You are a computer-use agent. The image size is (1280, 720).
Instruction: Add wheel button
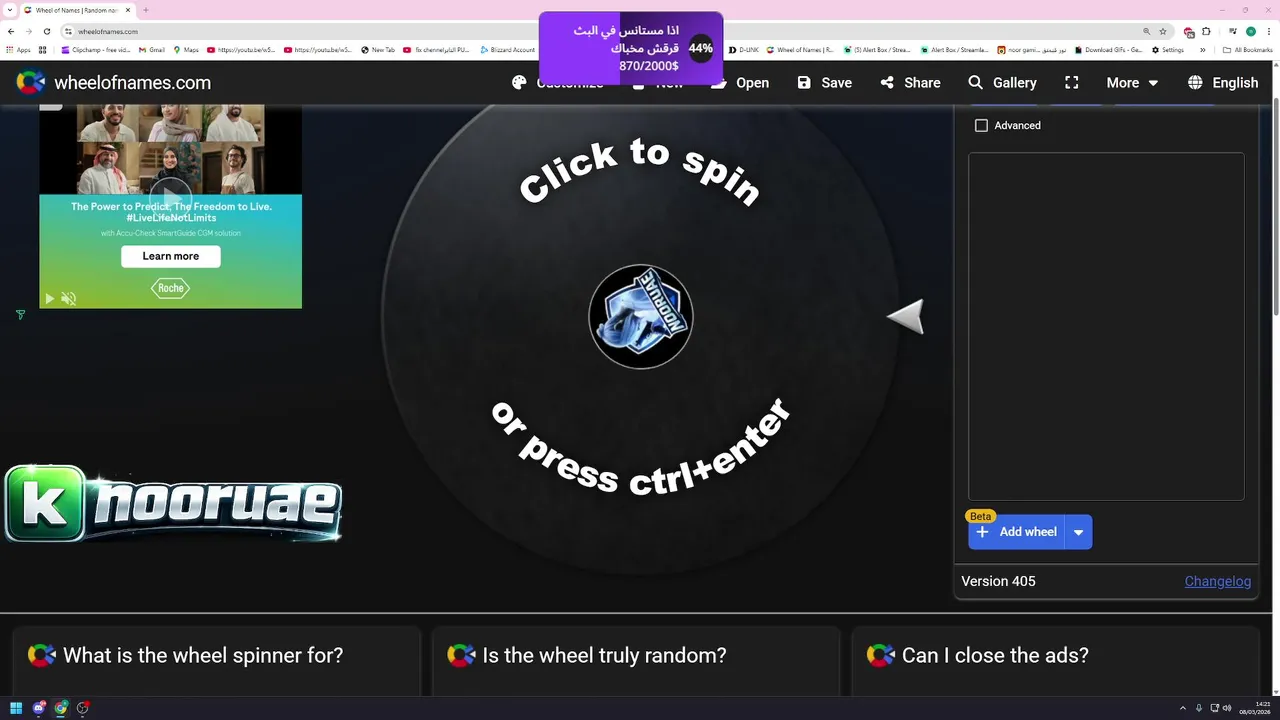pos(1017,532)
